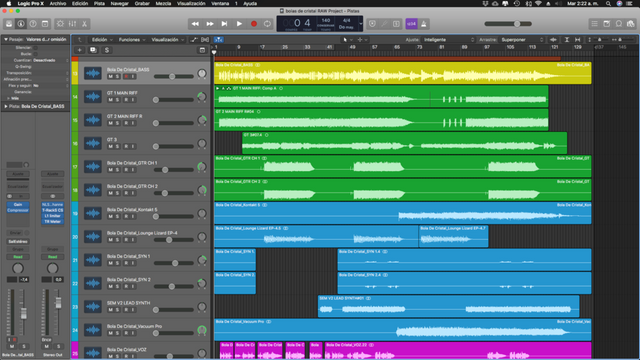Enable the Catch Playhead blue button
This screenshot has width=640, height=360.
[x=219, y=40]
